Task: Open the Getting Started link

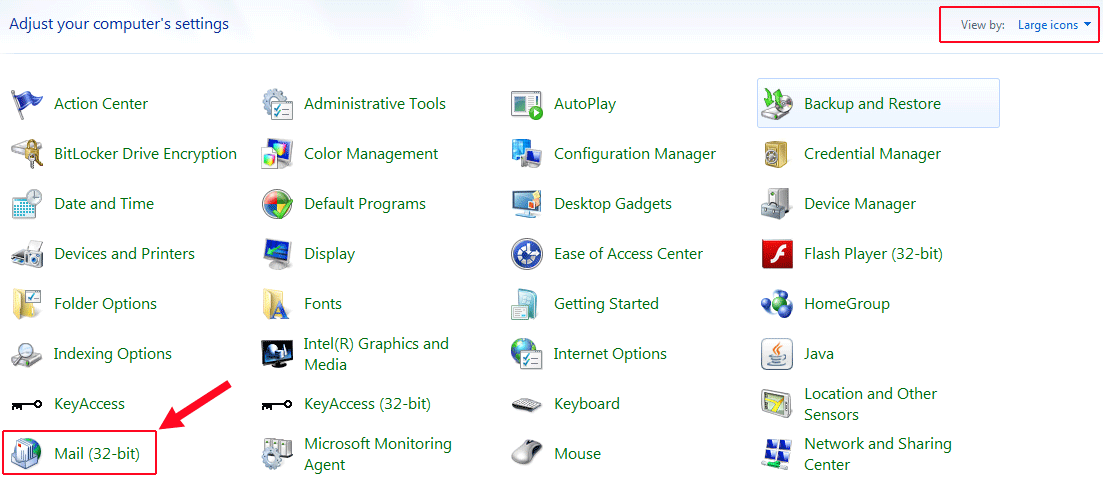Action: 606,304
